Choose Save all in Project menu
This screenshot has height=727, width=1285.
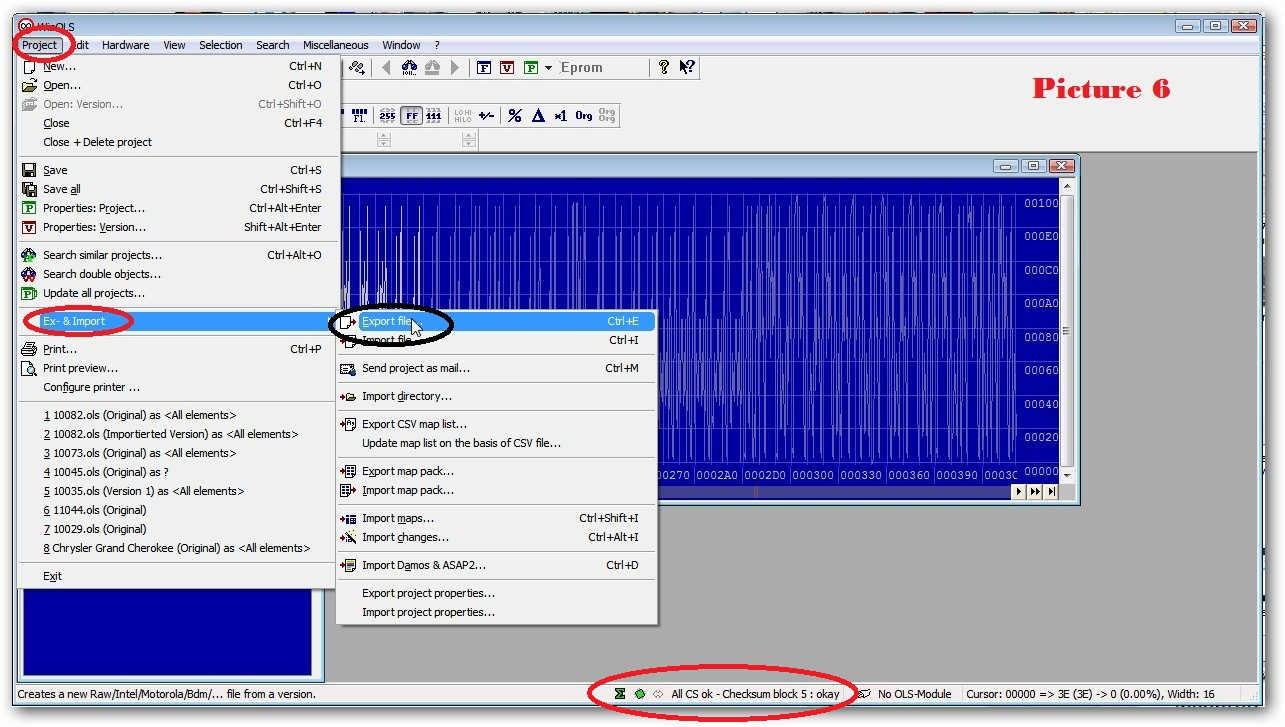[178, 189]
